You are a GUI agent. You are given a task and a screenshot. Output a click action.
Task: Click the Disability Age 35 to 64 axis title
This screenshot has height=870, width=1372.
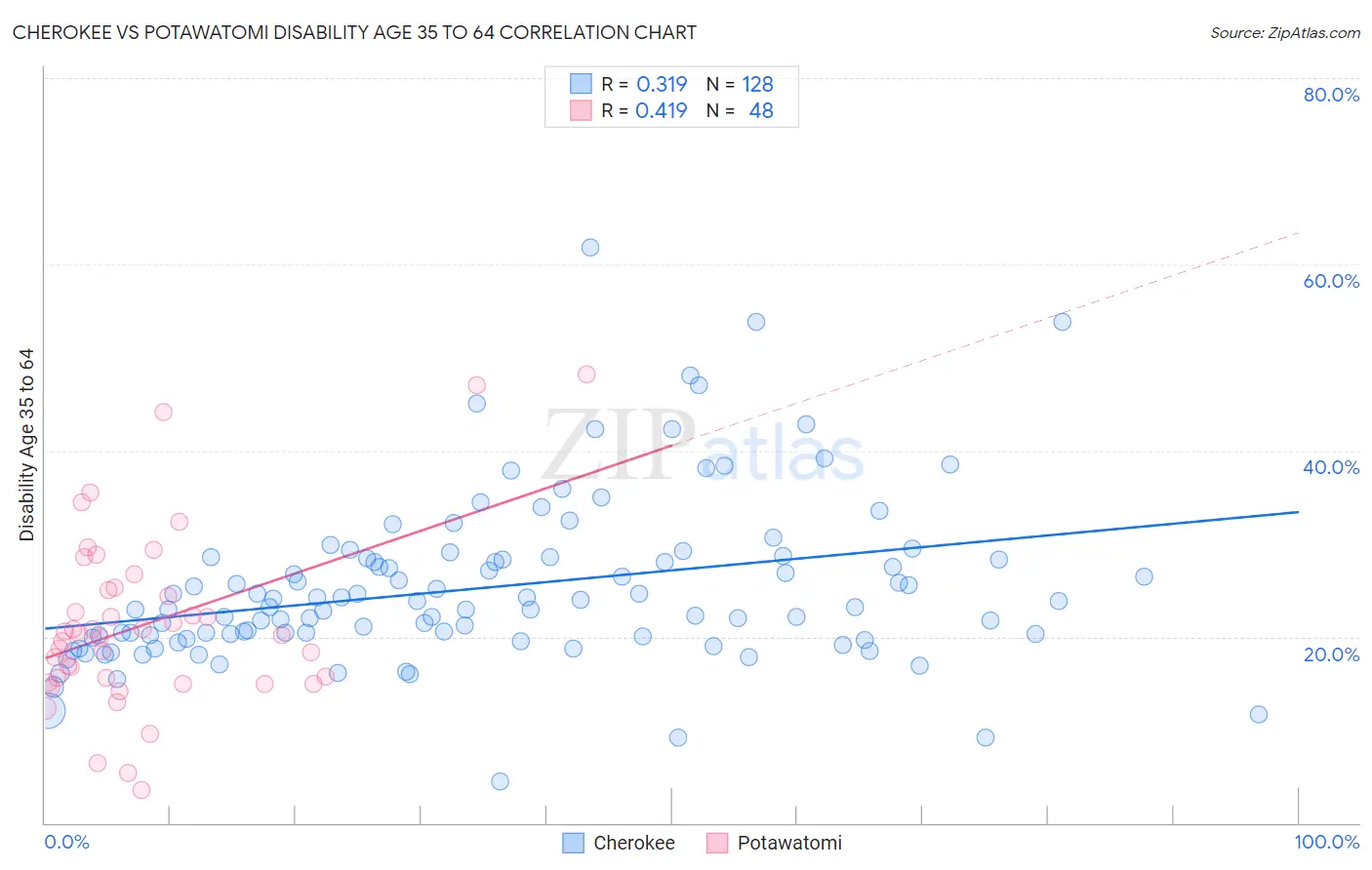(26, 445)
